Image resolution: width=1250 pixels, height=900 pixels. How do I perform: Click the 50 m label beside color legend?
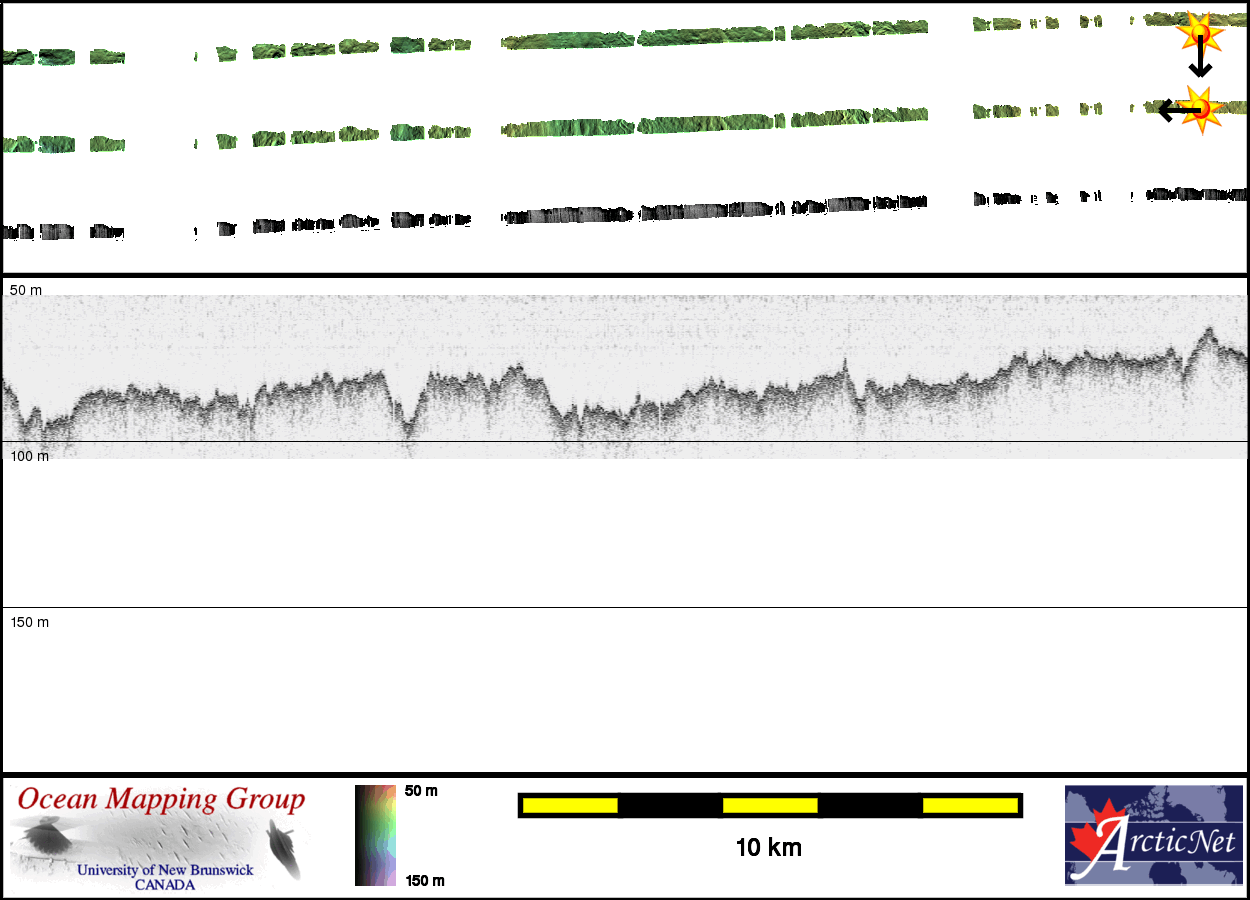421,791
